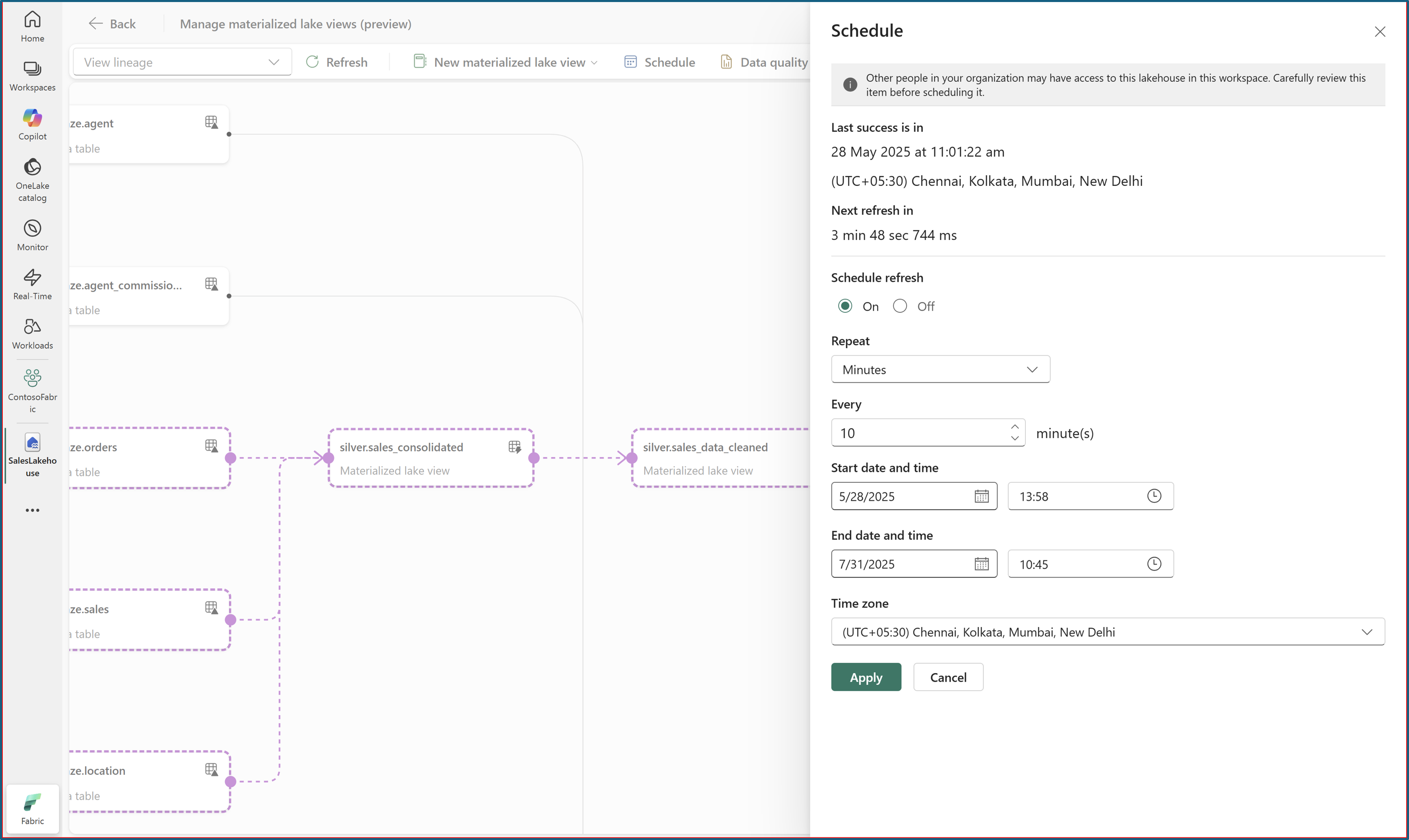Select the On radio button
1409x840 pixels.
tap(845, 306)
